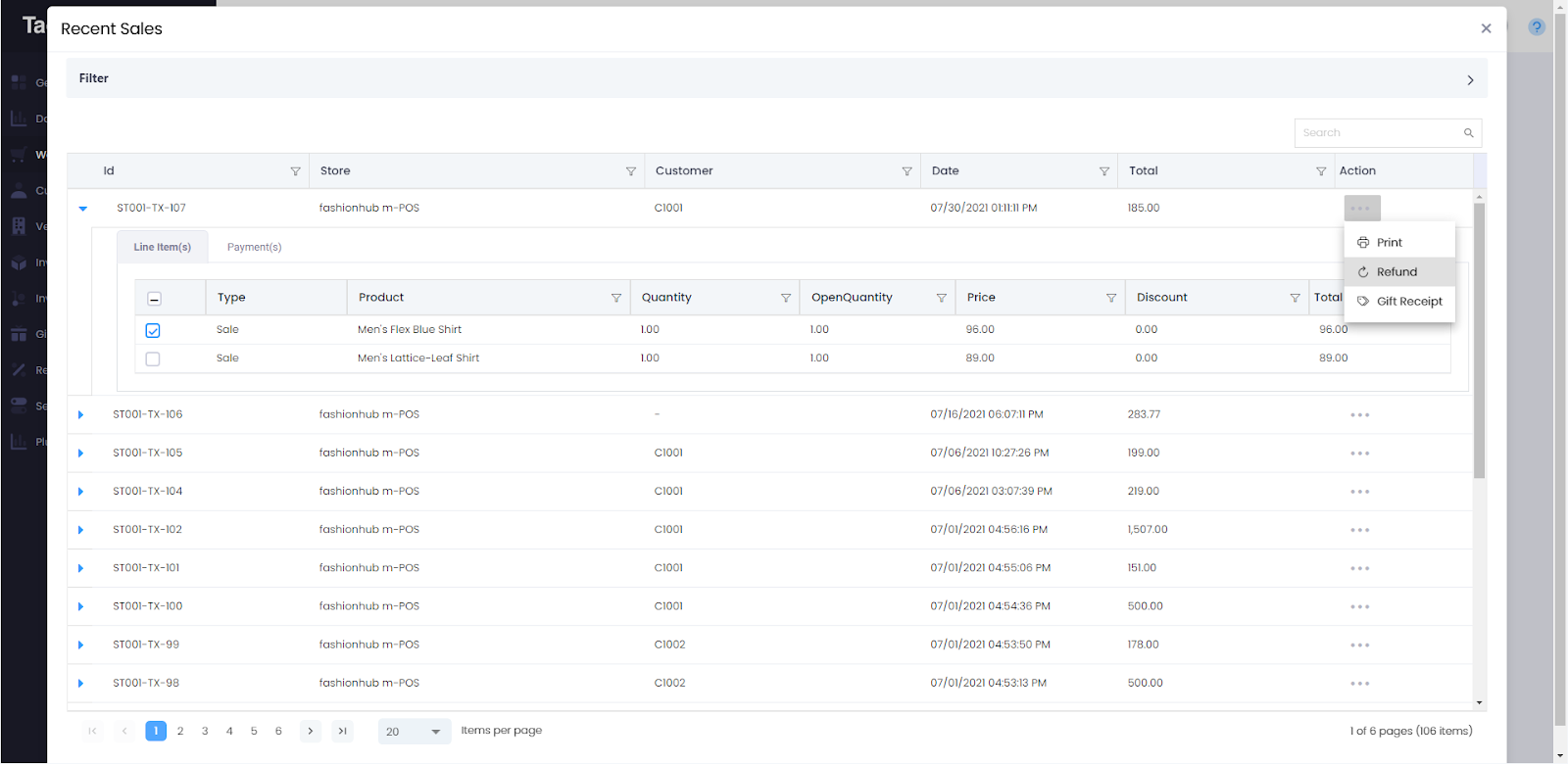Click the search magnifier icon

(x=1468, y=133)
